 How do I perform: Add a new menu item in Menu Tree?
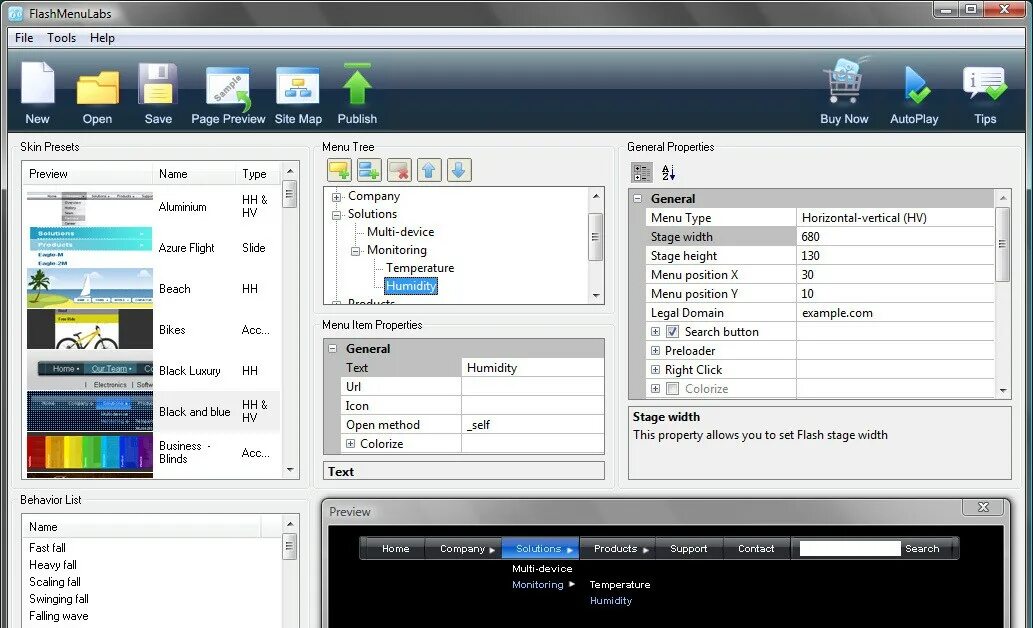click(338, 169)
